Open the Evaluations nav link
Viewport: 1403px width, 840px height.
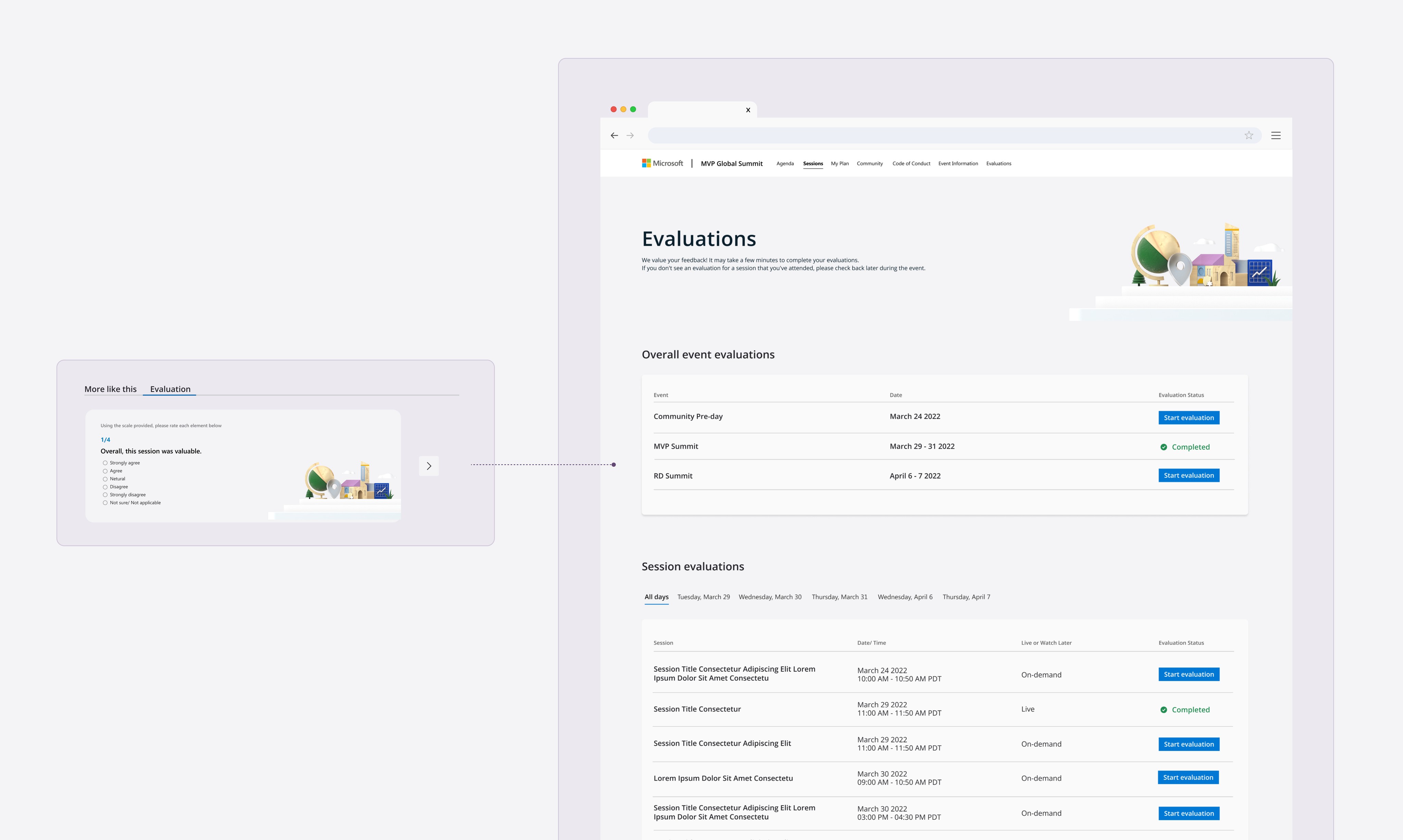pos(998,164)
